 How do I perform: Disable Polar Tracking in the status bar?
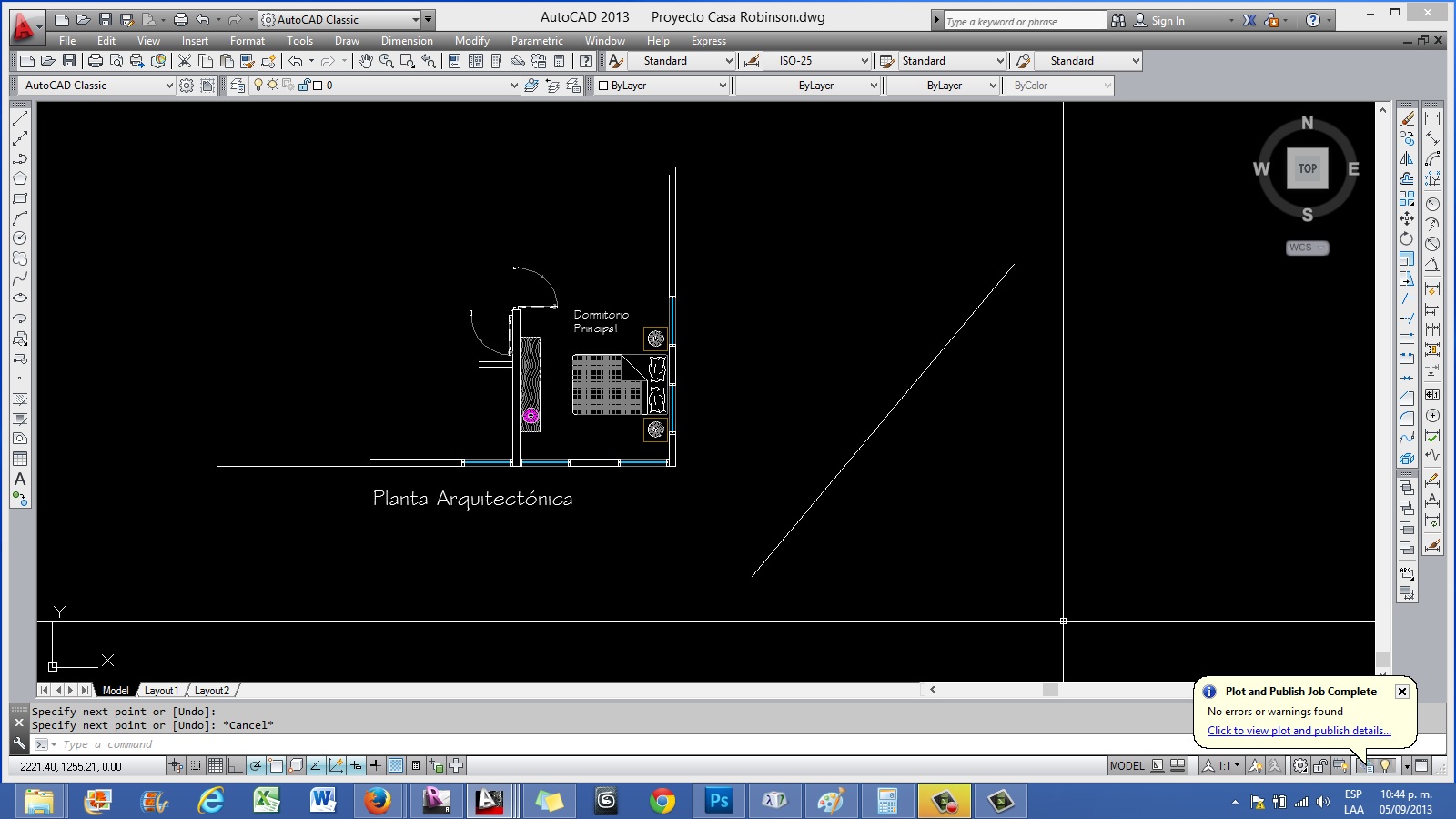tap(256, 765)
